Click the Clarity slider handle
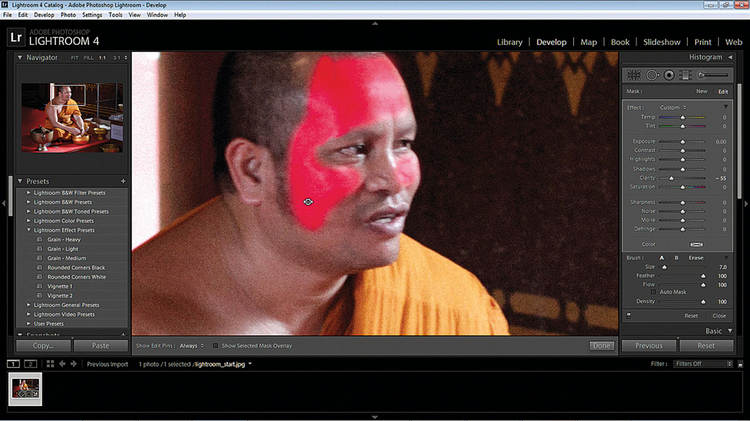Viewport: 750px width, 421px height. [x=671, y=178]
